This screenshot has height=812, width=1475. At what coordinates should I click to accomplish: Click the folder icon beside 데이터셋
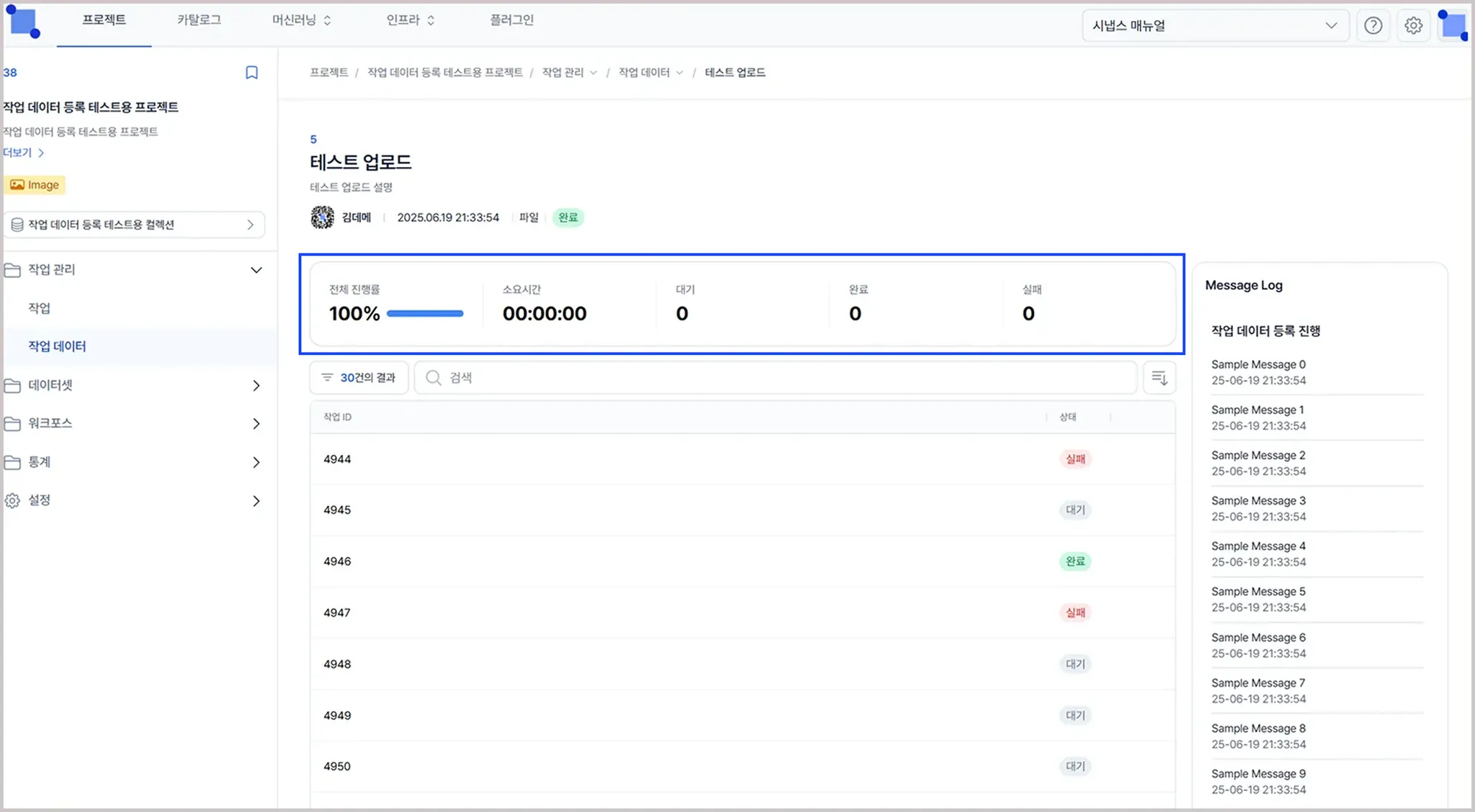(12, 386)
